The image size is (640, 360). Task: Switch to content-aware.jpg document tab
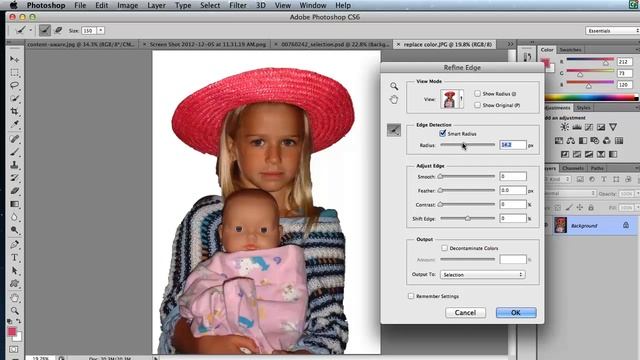[x=81, y=44]
